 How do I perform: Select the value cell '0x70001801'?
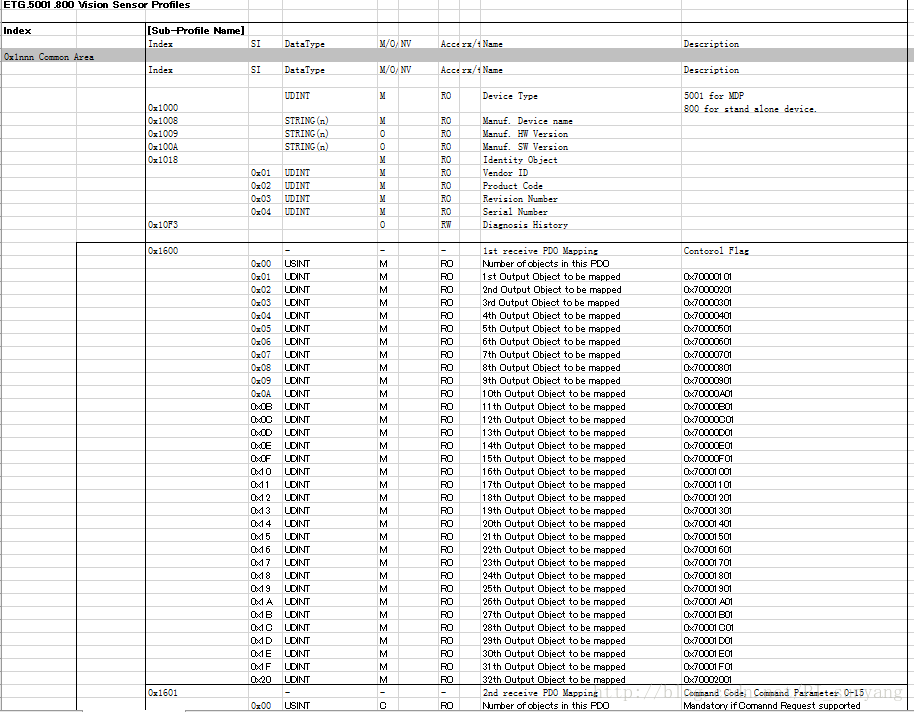pyautogui.click(x=707, y=576)
